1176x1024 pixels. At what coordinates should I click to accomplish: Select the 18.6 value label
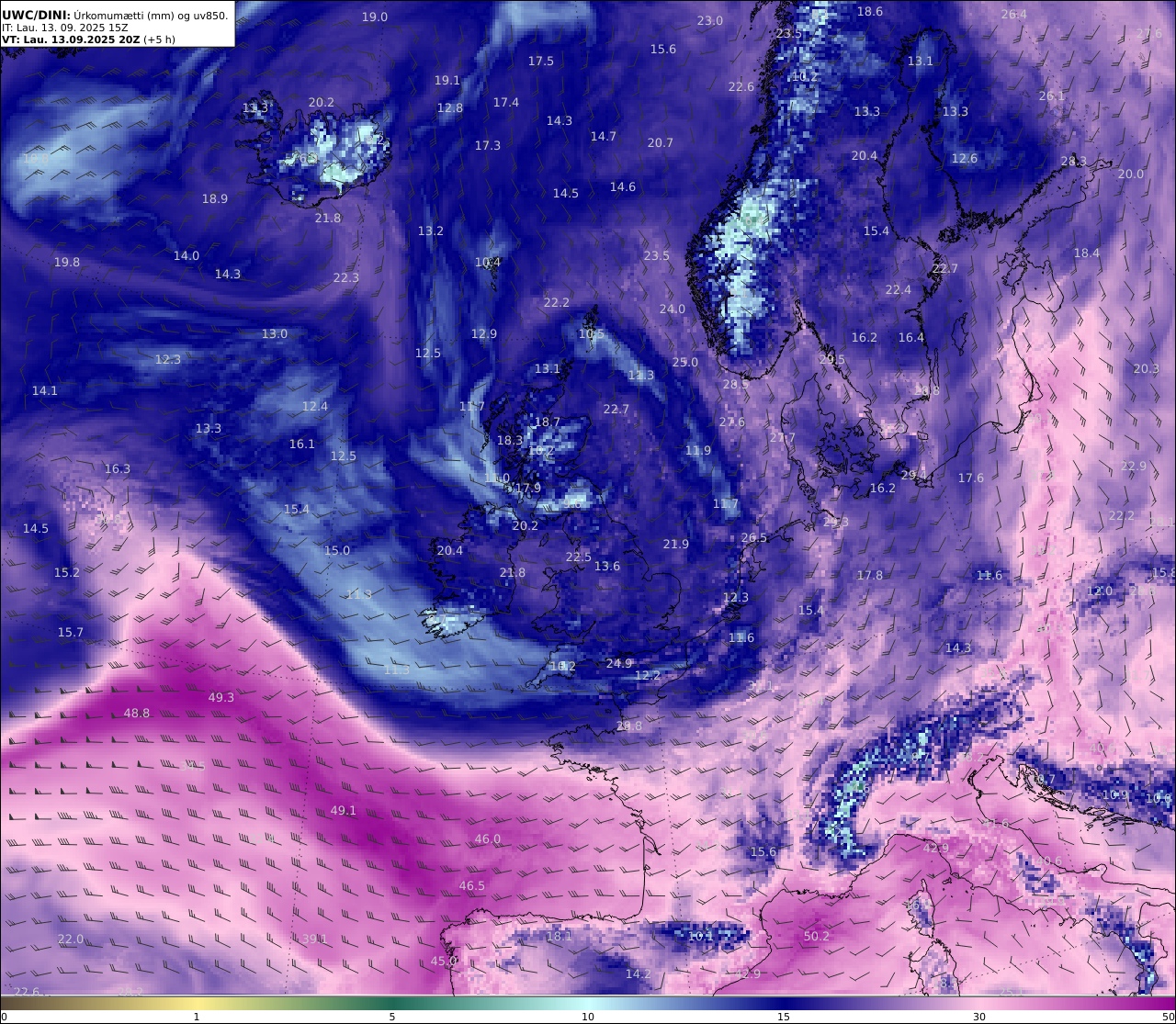click(869, 12)
